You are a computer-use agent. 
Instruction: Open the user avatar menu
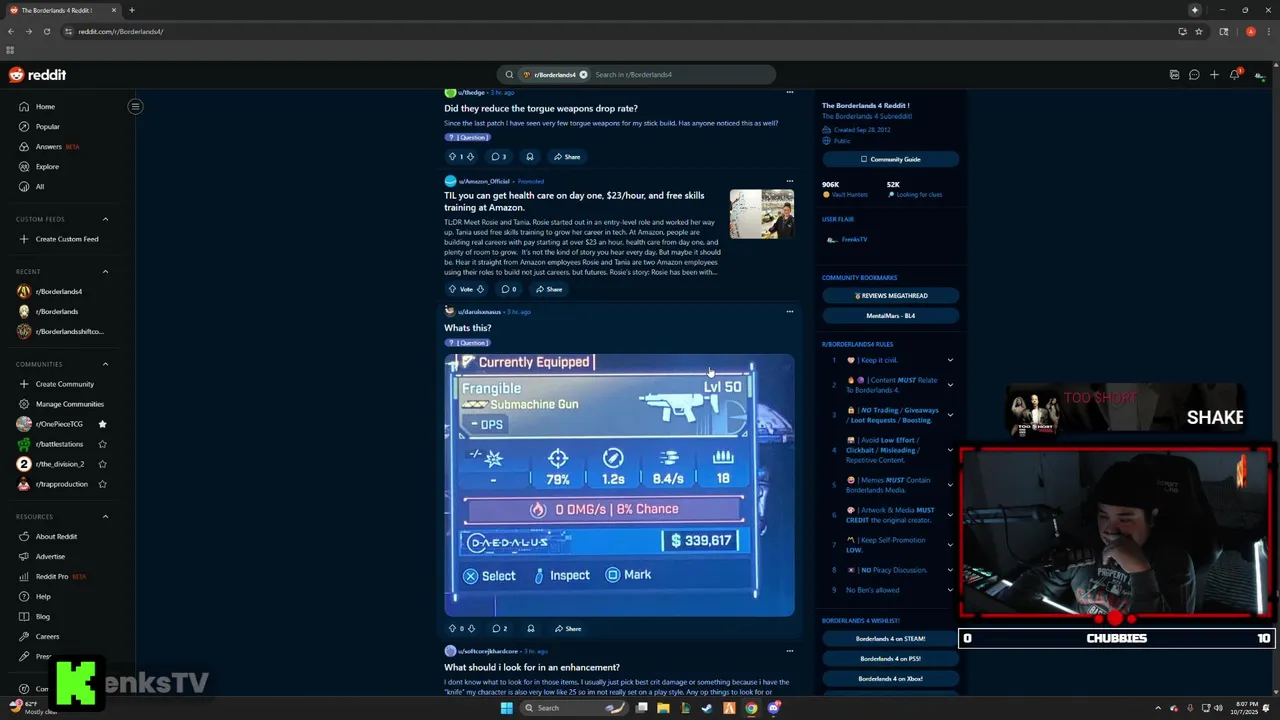click(1259, 75)
